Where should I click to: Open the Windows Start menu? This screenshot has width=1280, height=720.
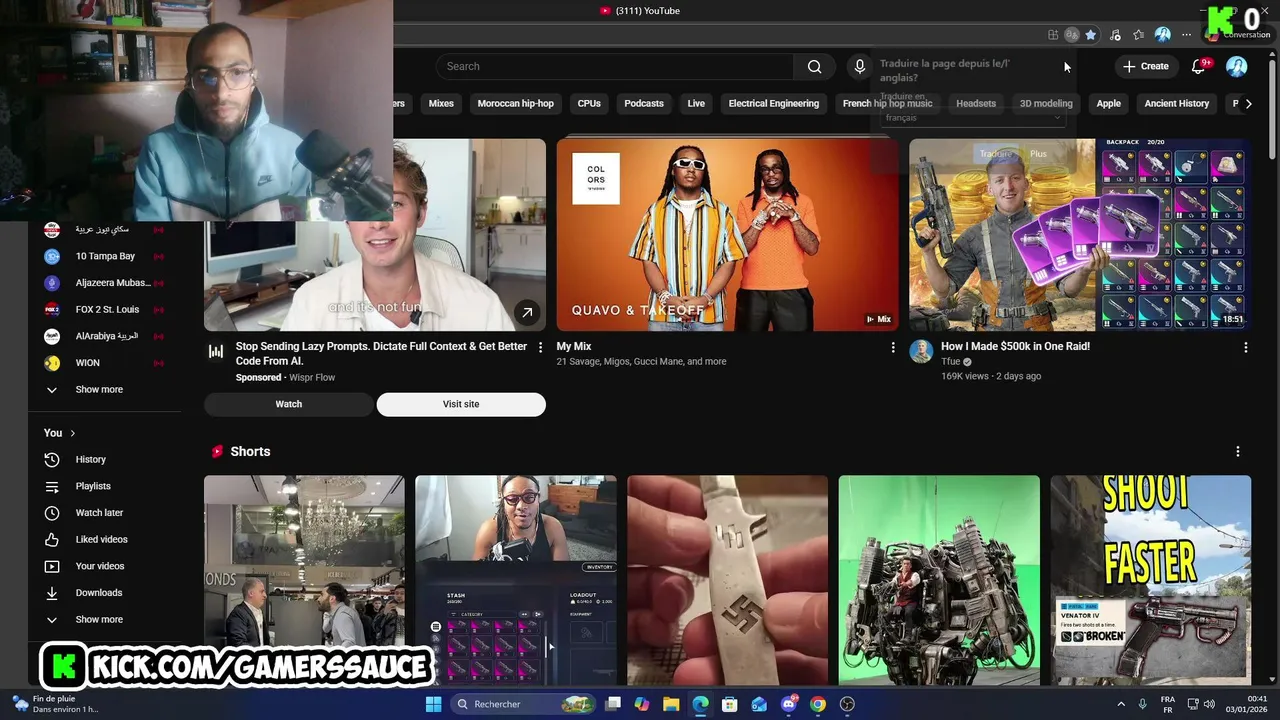pos(433,704)
